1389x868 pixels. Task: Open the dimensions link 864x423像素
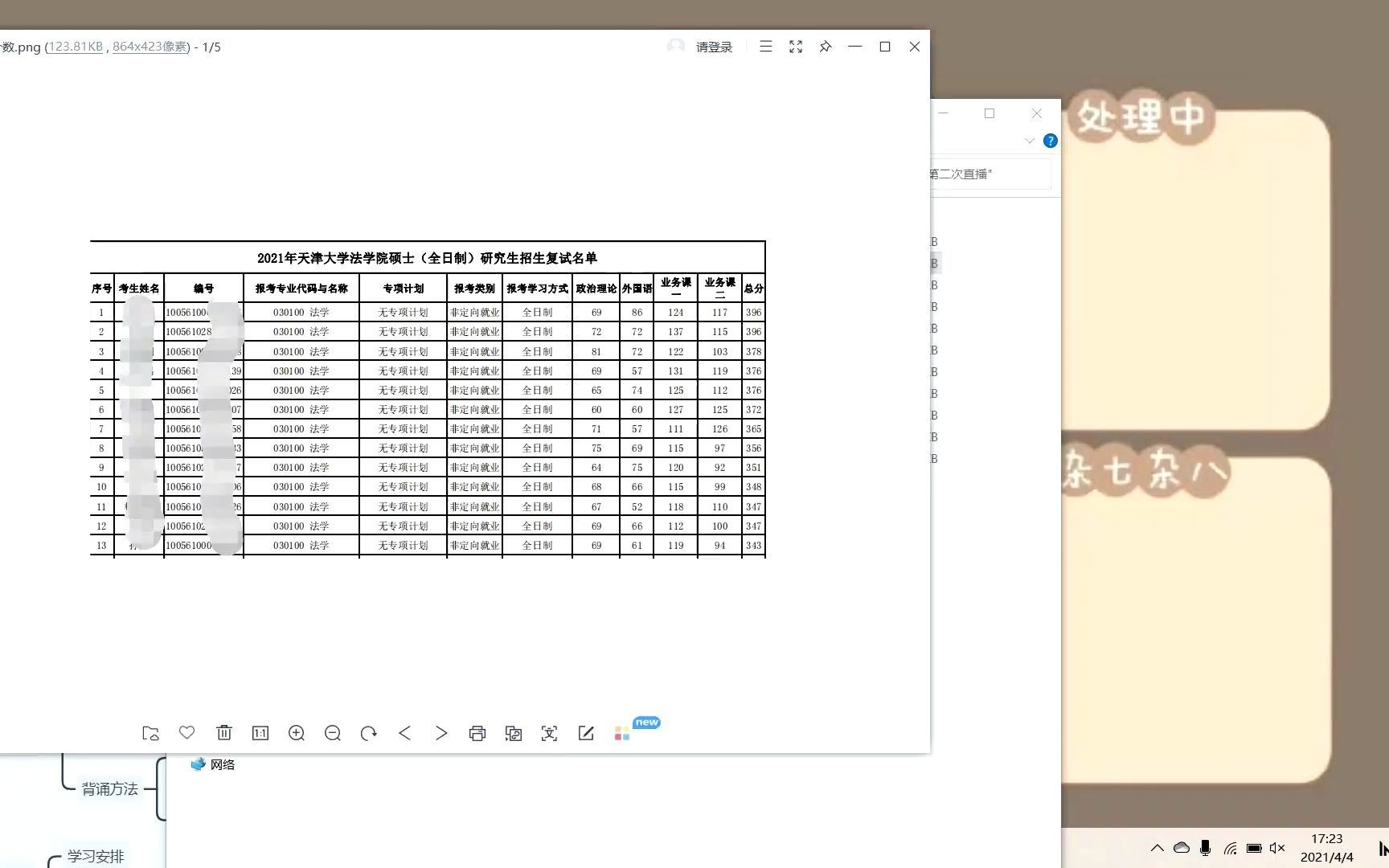150,47
